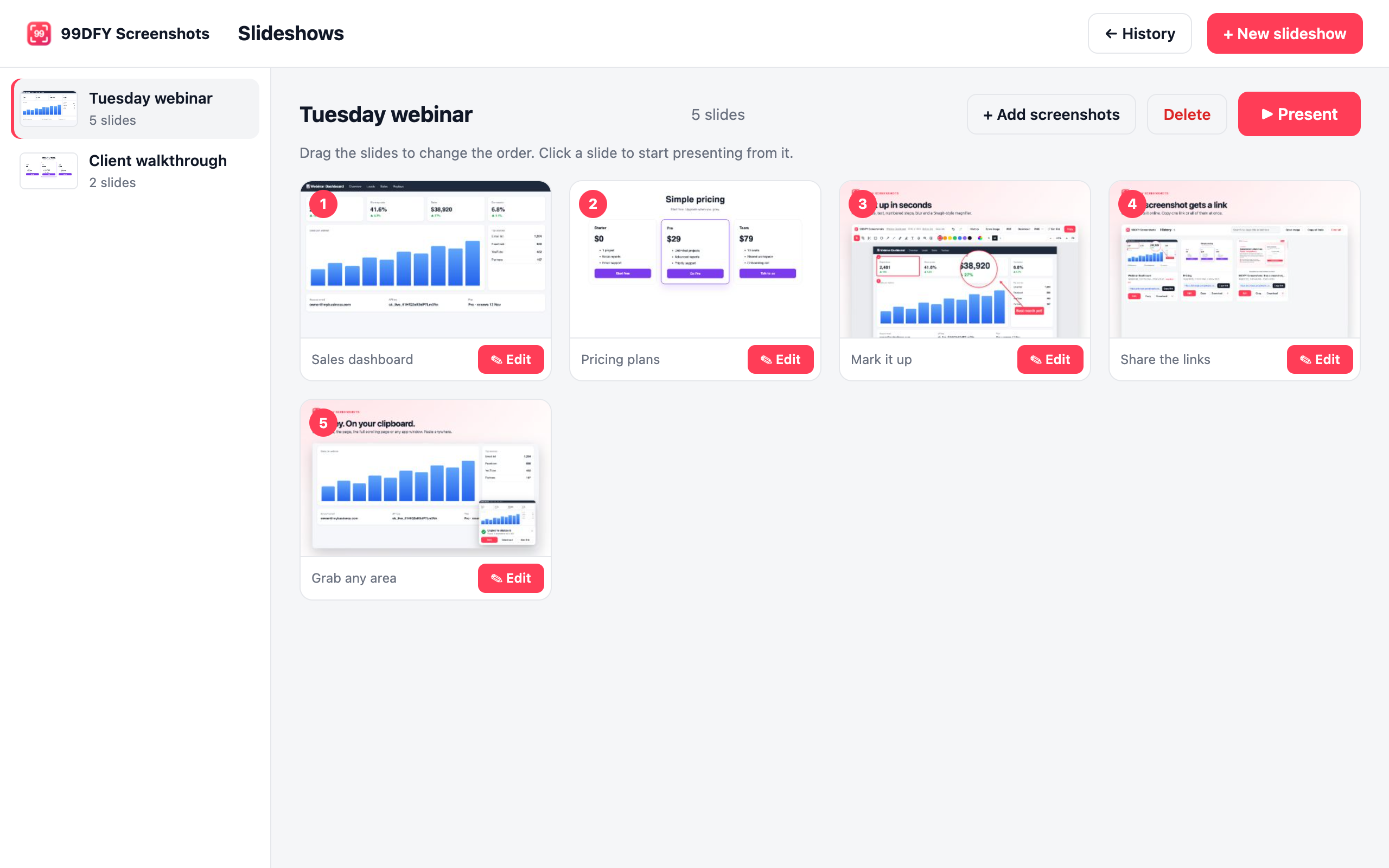Edit the Share the links slide
The height and width of the screenshot is (868, 1389).
[1320, 359]
